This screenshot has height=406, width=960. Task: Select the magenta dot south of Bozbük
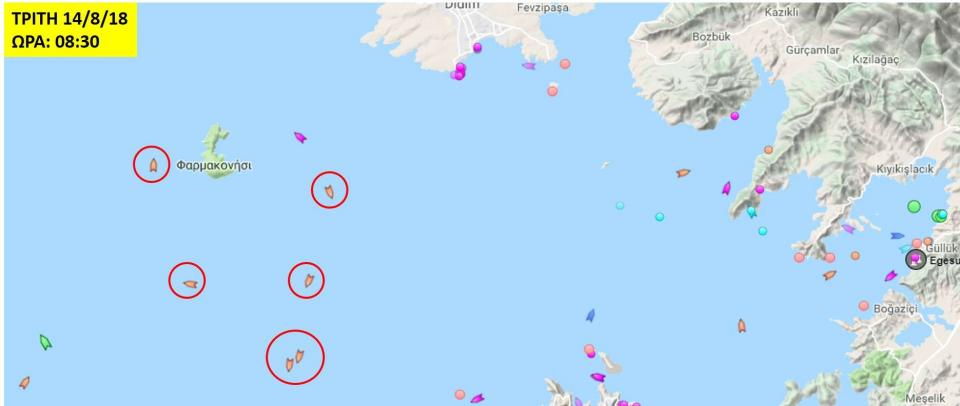point(735,116)
